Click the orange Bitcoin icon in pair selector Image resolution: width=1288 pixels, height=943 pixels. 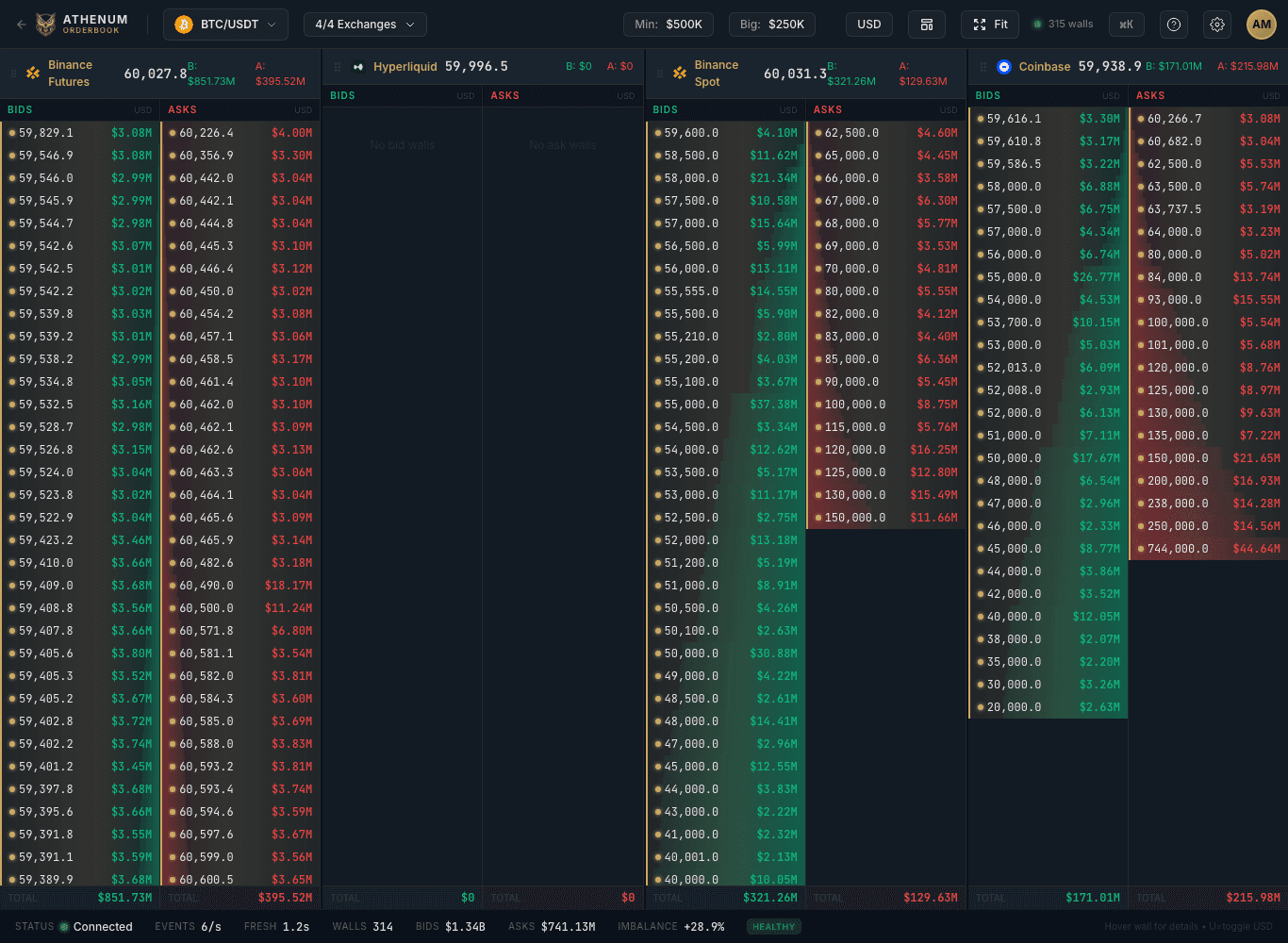click(x=184, y=25)
